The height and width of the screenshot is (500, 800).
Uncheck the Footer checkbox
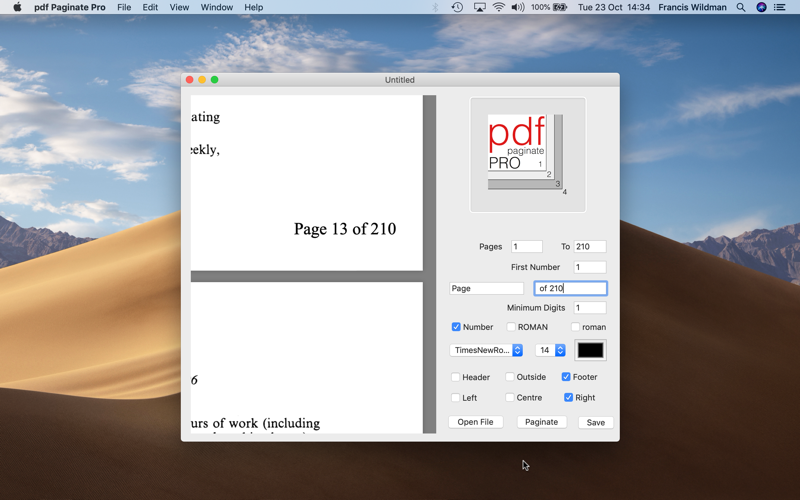click(566, 377)
